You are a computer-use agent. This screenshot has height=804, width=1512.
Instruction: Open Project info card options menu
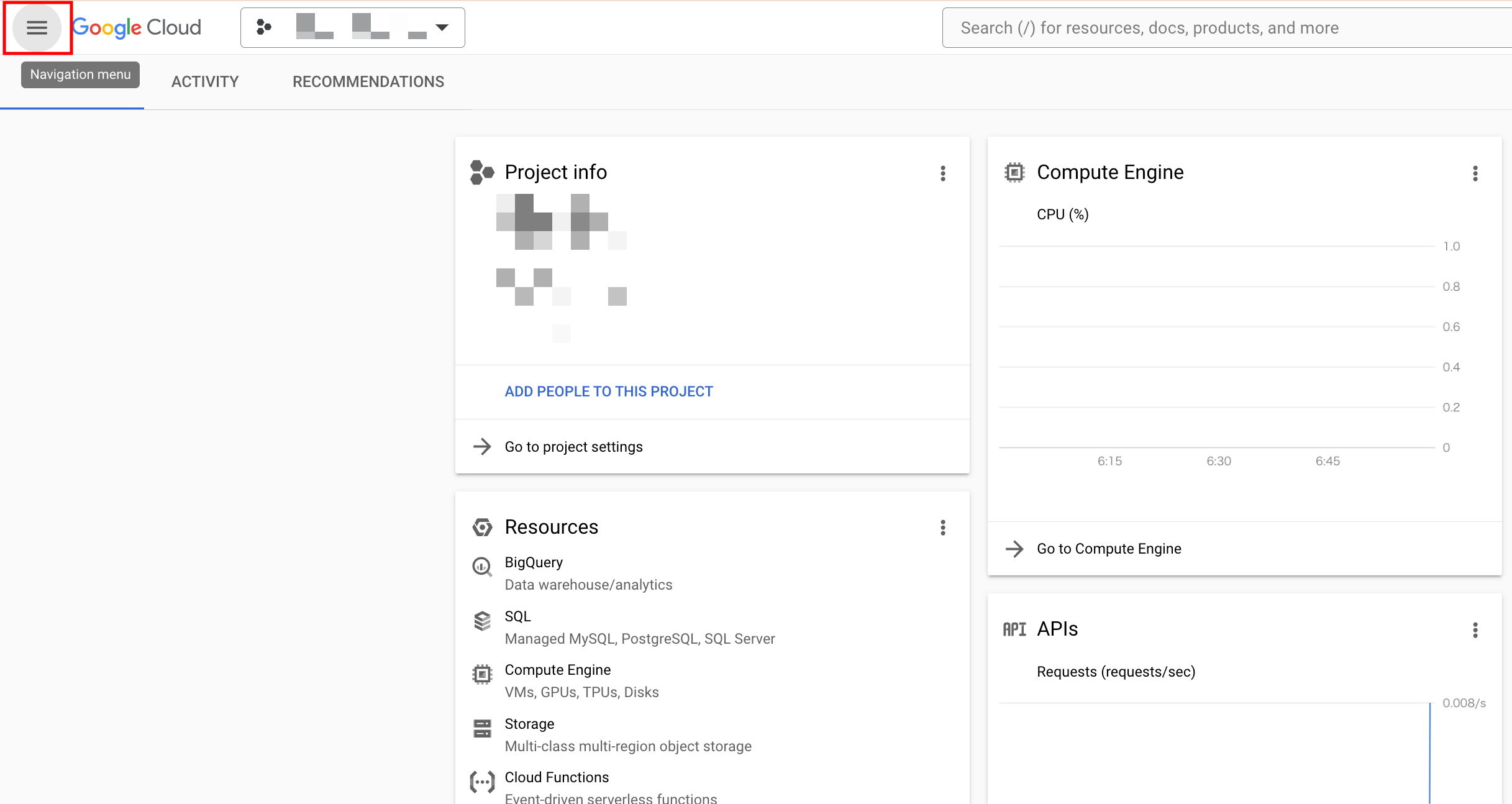(942, 173)
